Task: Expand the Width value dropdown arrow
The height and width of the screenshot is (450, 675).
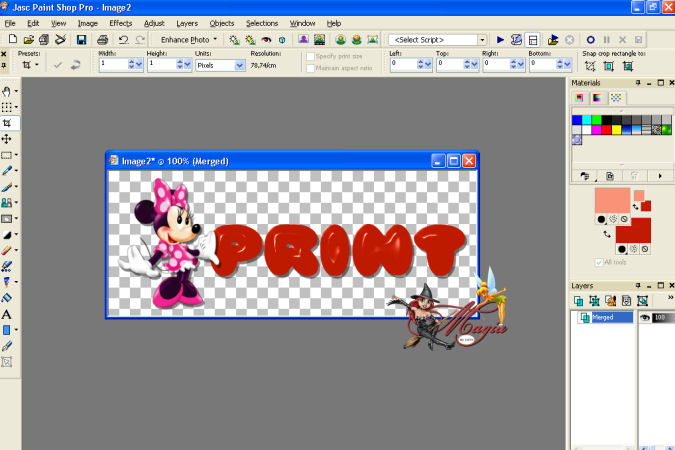Action: pyautogui.click(x=139, y=65)
